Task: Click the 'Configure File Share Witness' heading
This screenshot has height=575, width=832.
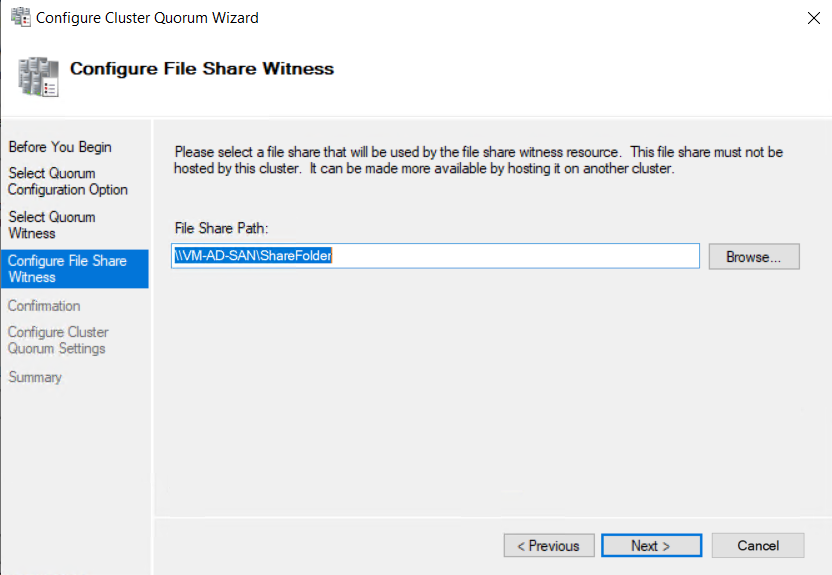Action: 202,68
